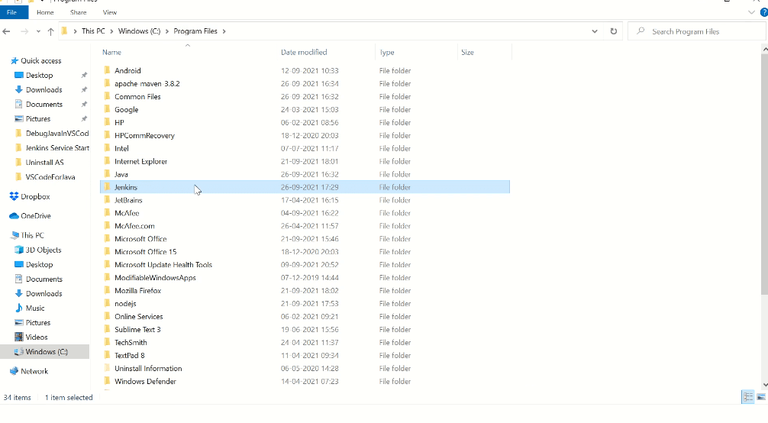This screenshot has width=768, height=423.
Task: Select the McAfee folder
Action: coord(127,213)
